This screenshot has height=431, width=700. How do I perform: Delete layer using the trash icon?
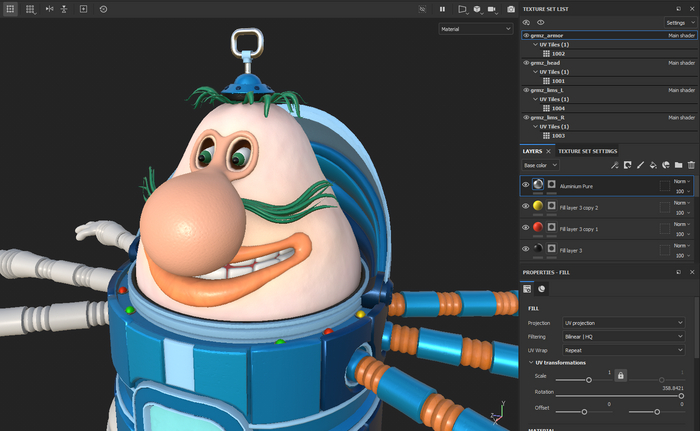[691, 165]
